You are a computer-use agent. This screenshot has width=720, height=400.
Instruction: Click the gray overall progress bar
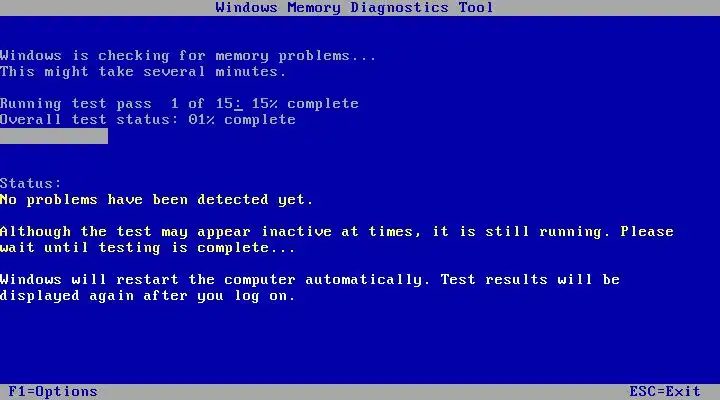click(x=54, y=136)
